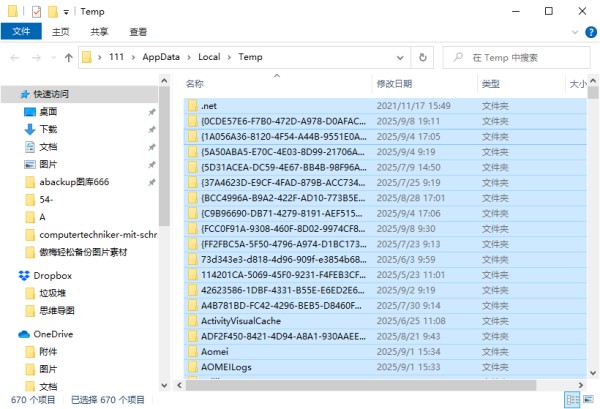The width and height of the screenshot is (600, 409).
Task: Switch to large thumbnails view icon
Action: pyautogui.click(x=589, y=400)
